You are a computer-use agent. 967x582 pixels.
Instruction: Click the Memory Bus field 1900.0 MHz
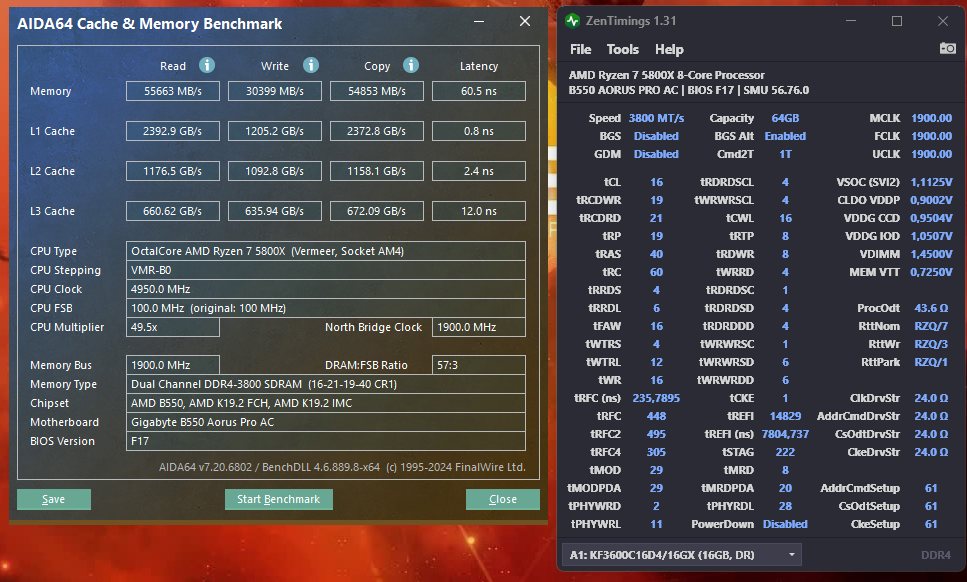coord(173,365)
